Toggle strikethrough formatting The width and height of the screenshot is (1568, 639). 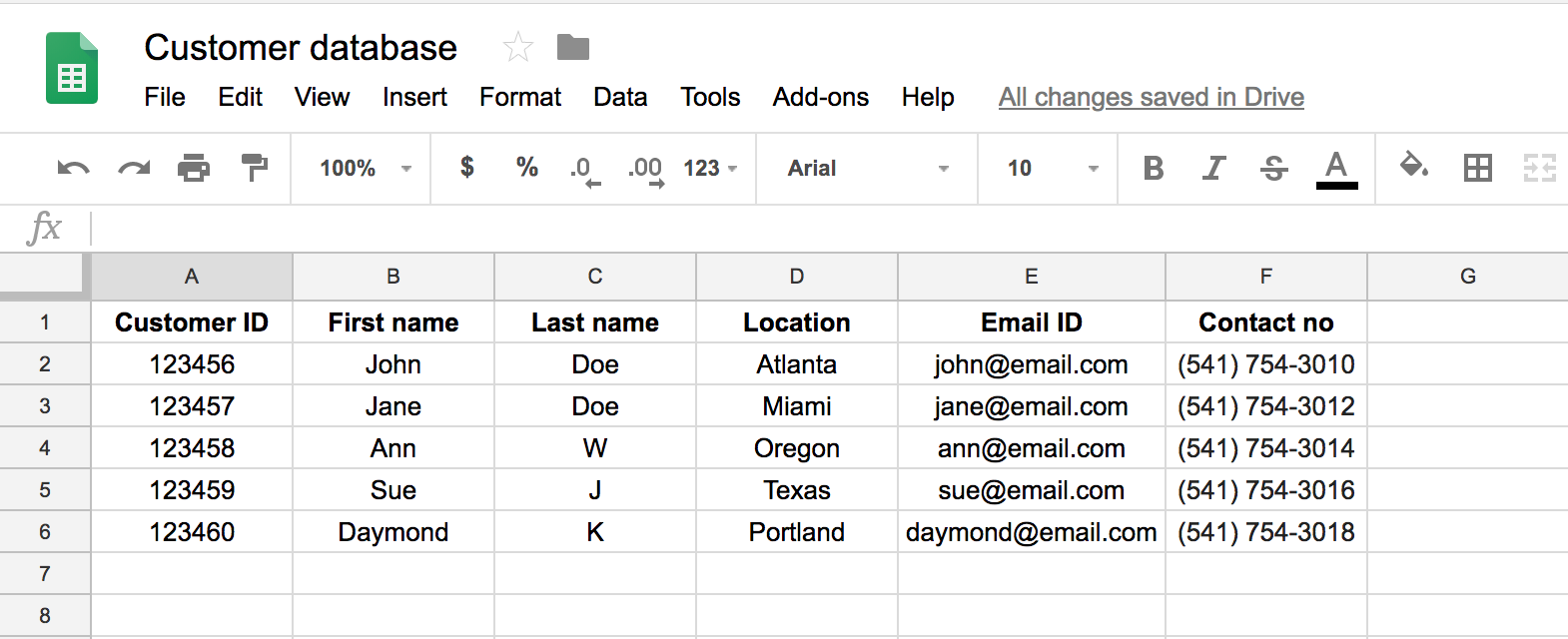click(x=1273, y=168)
